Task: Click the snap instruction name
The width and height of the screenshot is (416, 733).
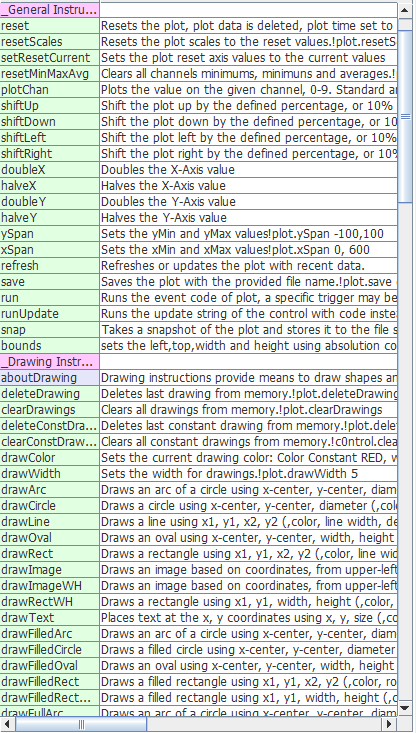Action: [14, 330]
